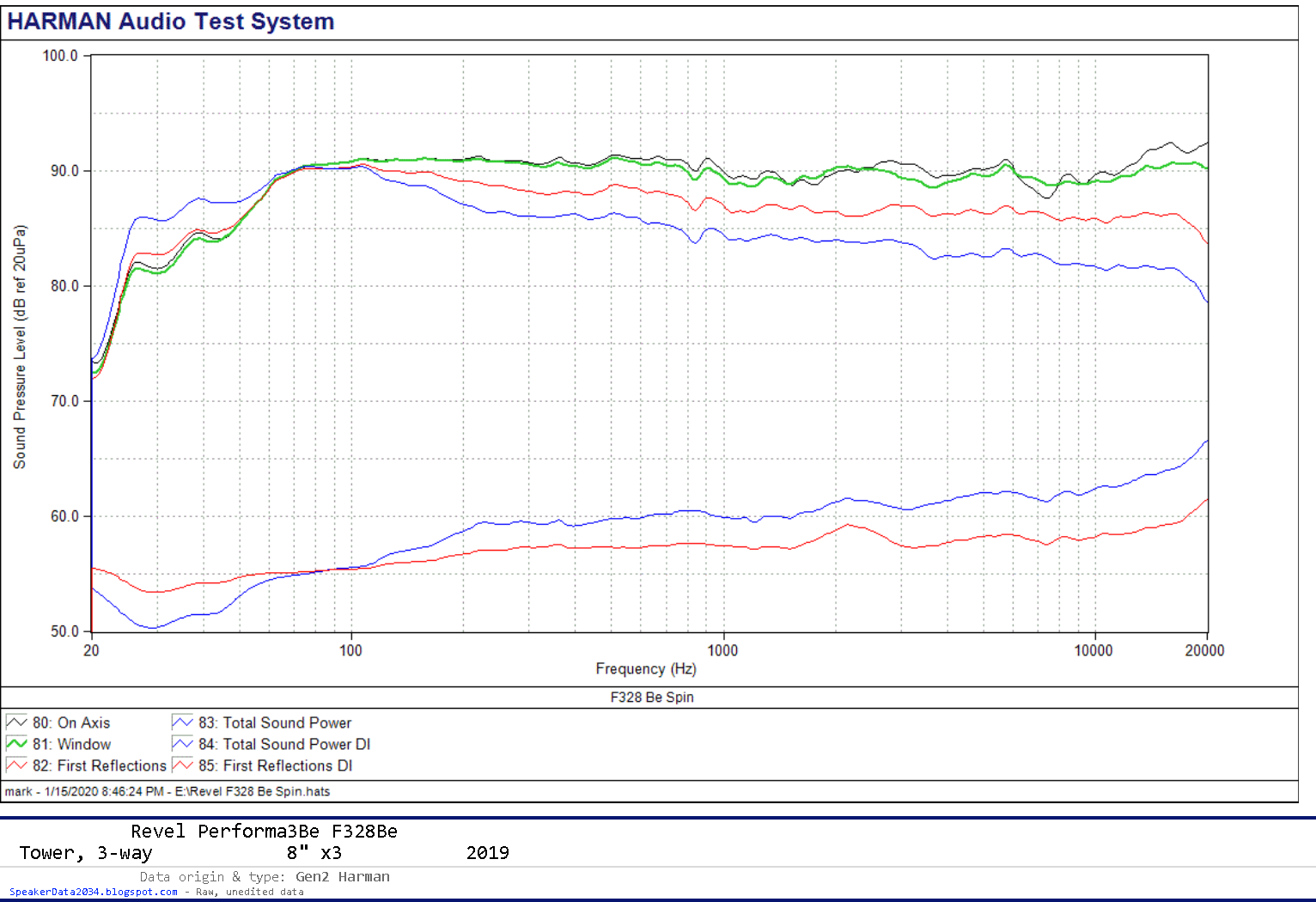Click the file path status line text
This screenshot has height=902, width=1316.
pyautogui.click(x=168, y=791)
